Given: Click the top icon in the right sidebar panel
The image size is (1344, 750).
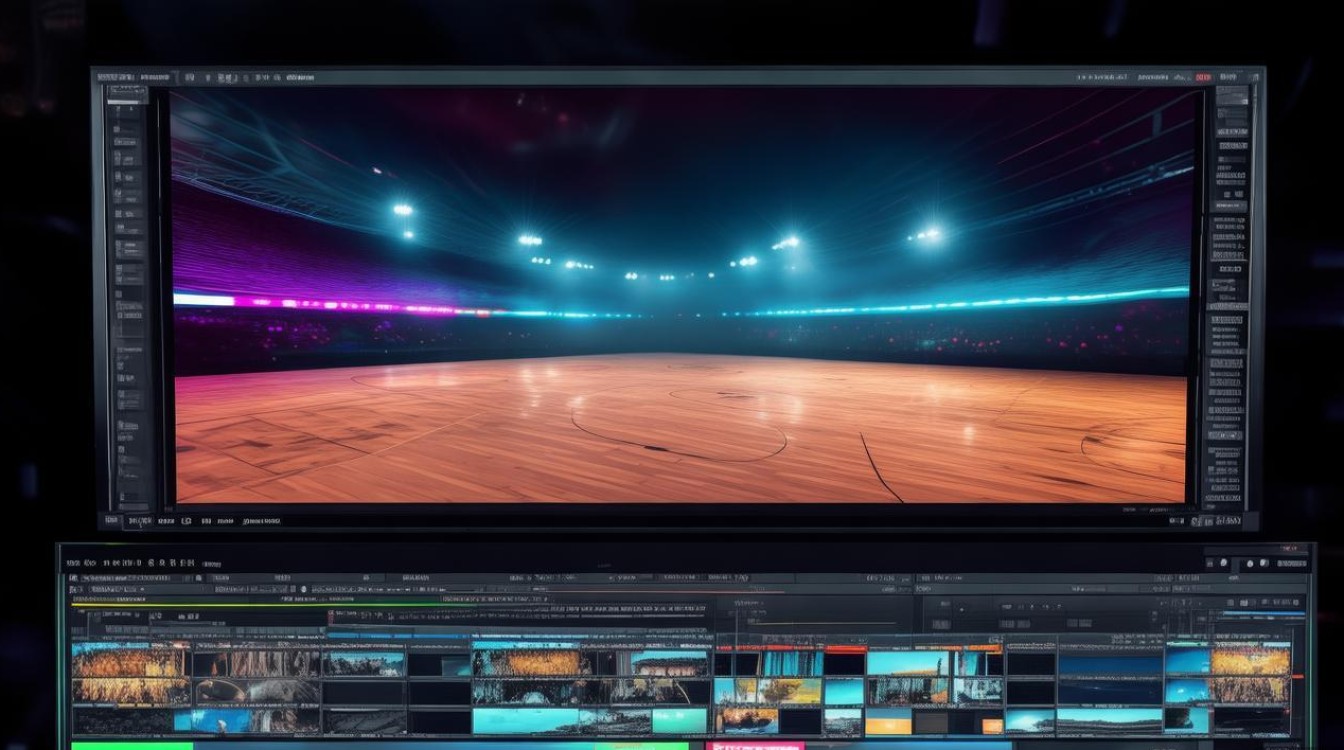Looking at the screenshot, I should coord(1232,96).
